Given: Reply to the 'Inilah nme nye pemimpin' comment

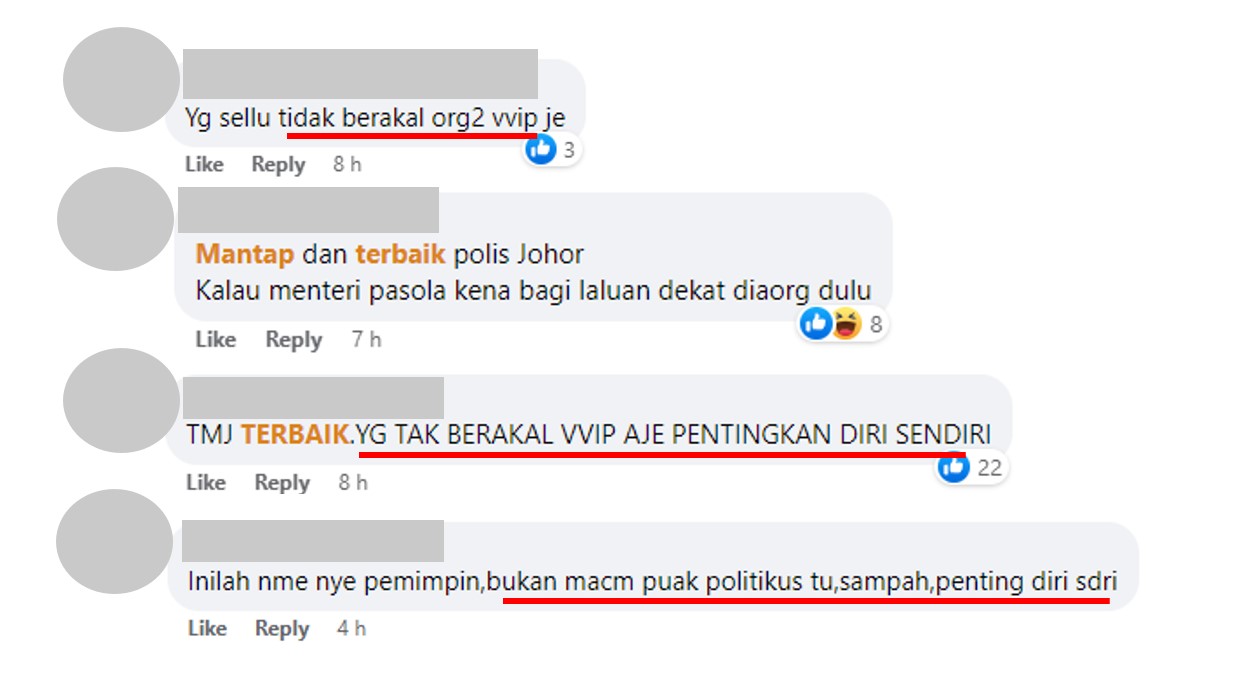Looking at the screenshot, I should pyautogui.click(x=282, y=629).
